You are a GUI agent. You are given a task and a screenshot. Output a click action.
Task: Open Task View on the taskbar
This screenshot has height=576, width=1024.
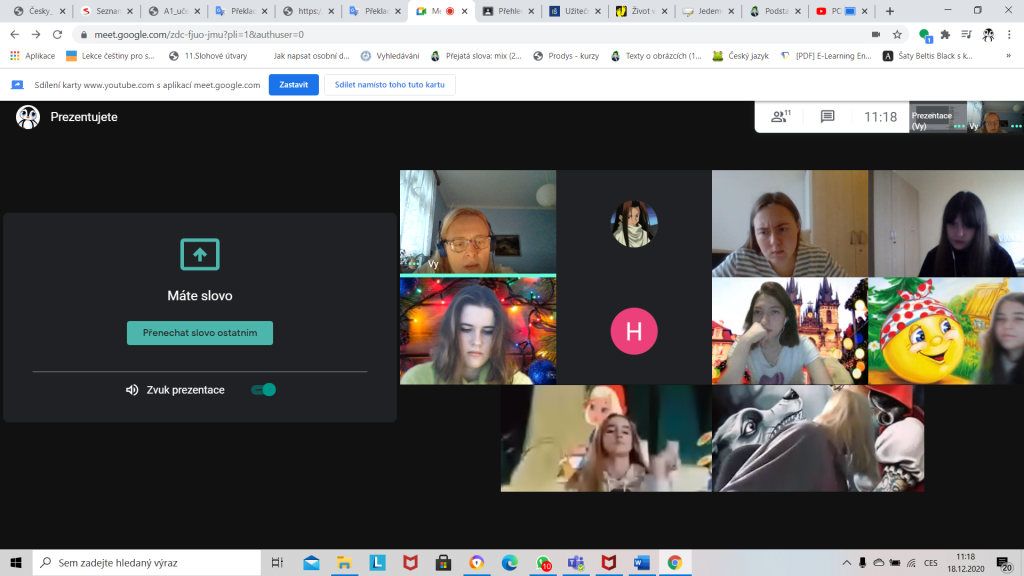[x=277, y=562]
